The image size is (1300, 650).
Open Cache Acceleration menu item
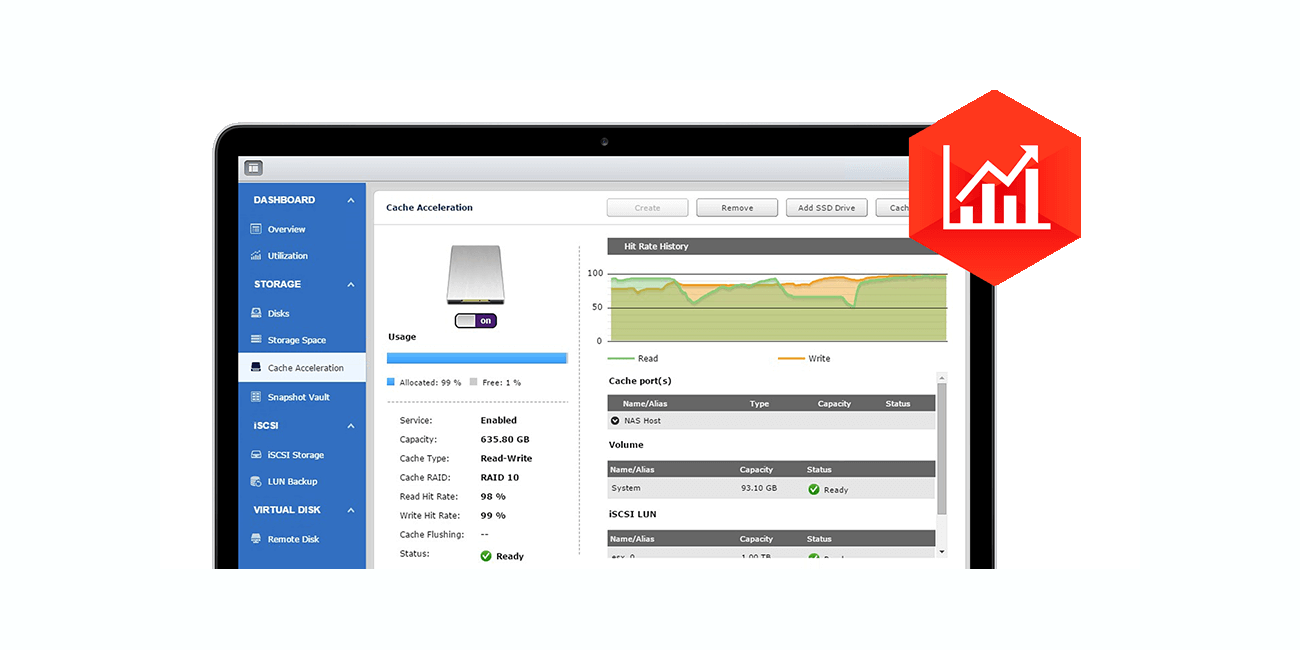click(304, 368)
